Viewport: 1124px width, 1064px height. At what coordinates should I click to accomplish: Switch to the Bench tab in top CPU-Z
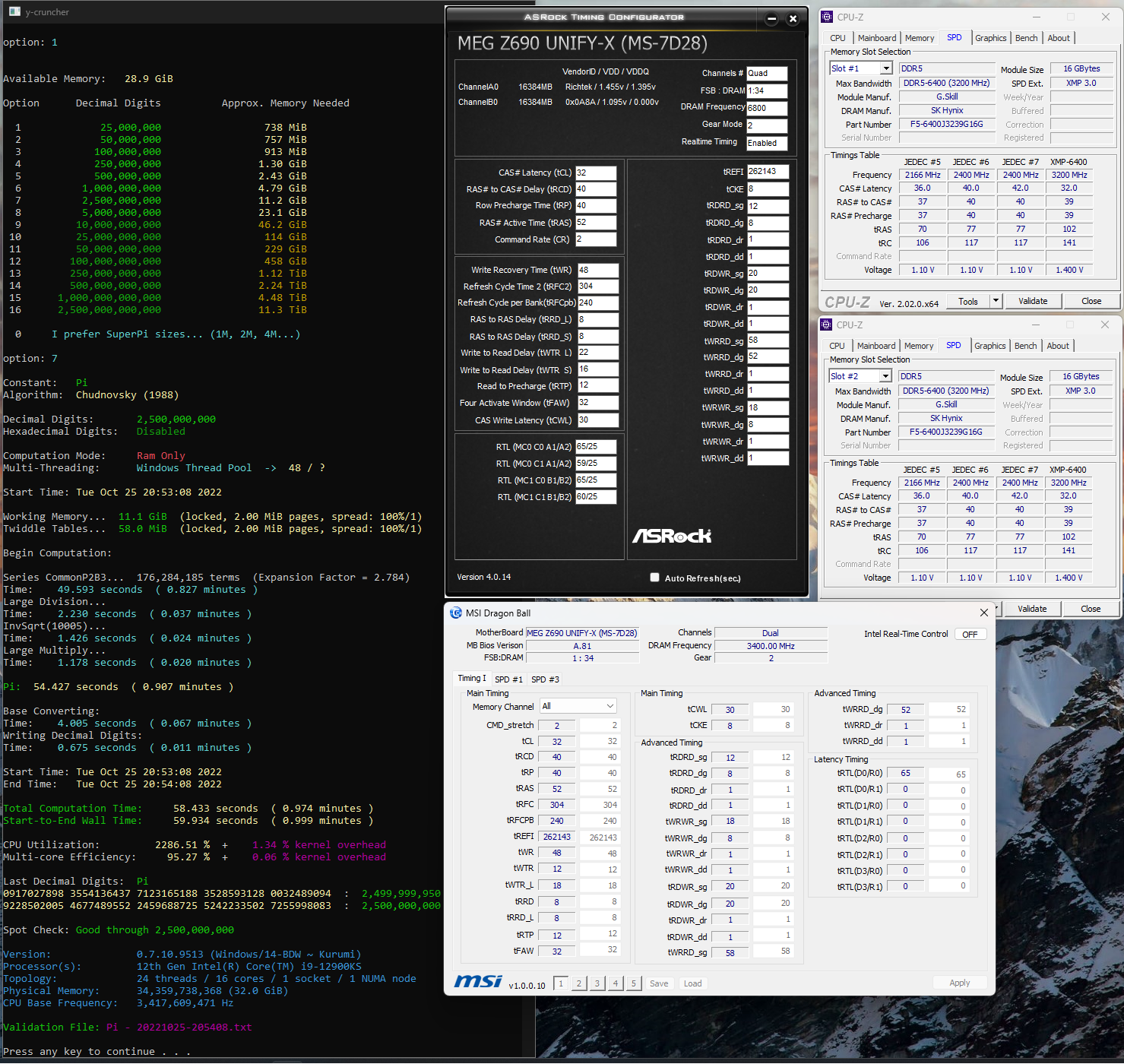[1026, 38]
